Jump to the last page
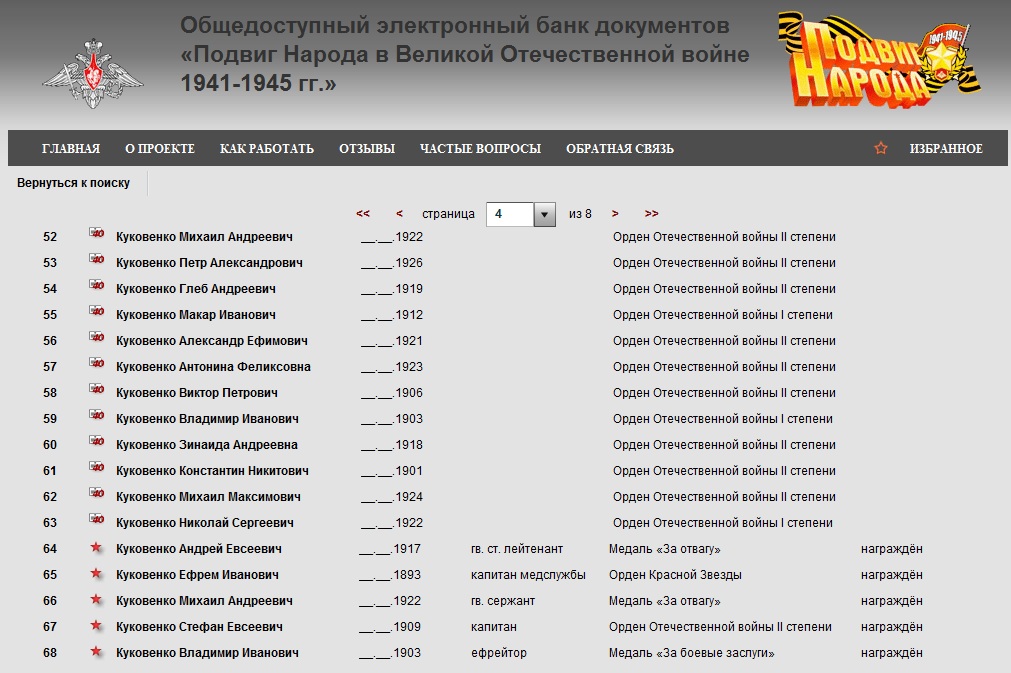Image resolution: width=1011 pixels, height=673 pixels. coord(651,214)
